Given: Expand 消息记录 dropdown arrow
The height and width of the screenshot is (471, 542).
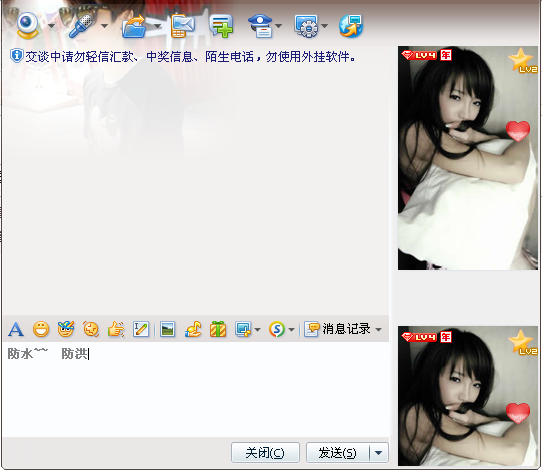Looking at the screenshot, I should pyautogui.click(x=379, y=330).
